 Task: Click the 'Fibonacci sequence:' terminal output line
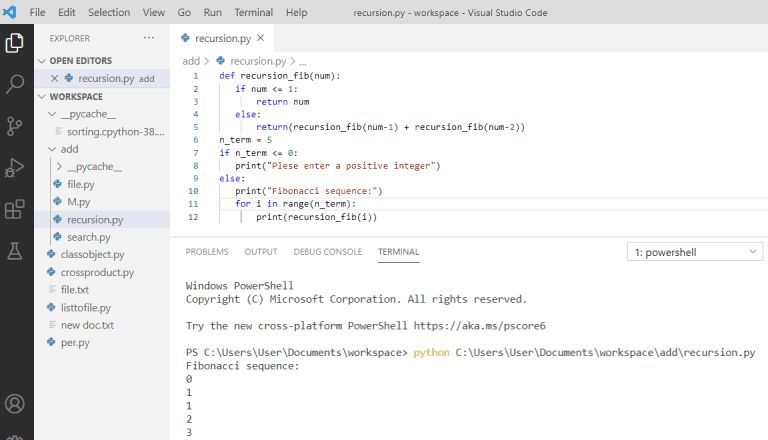pos(242,366)
